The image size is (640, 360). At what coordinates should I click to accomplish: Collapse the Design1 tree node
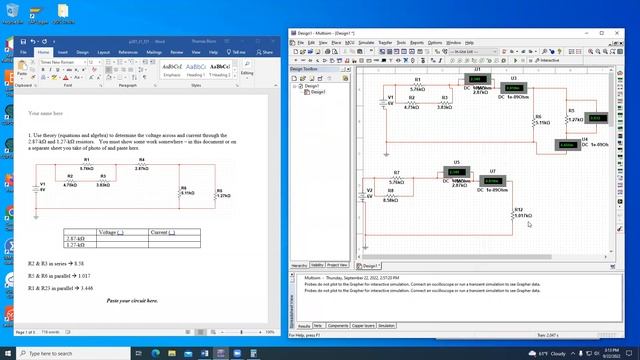point(294,86)
